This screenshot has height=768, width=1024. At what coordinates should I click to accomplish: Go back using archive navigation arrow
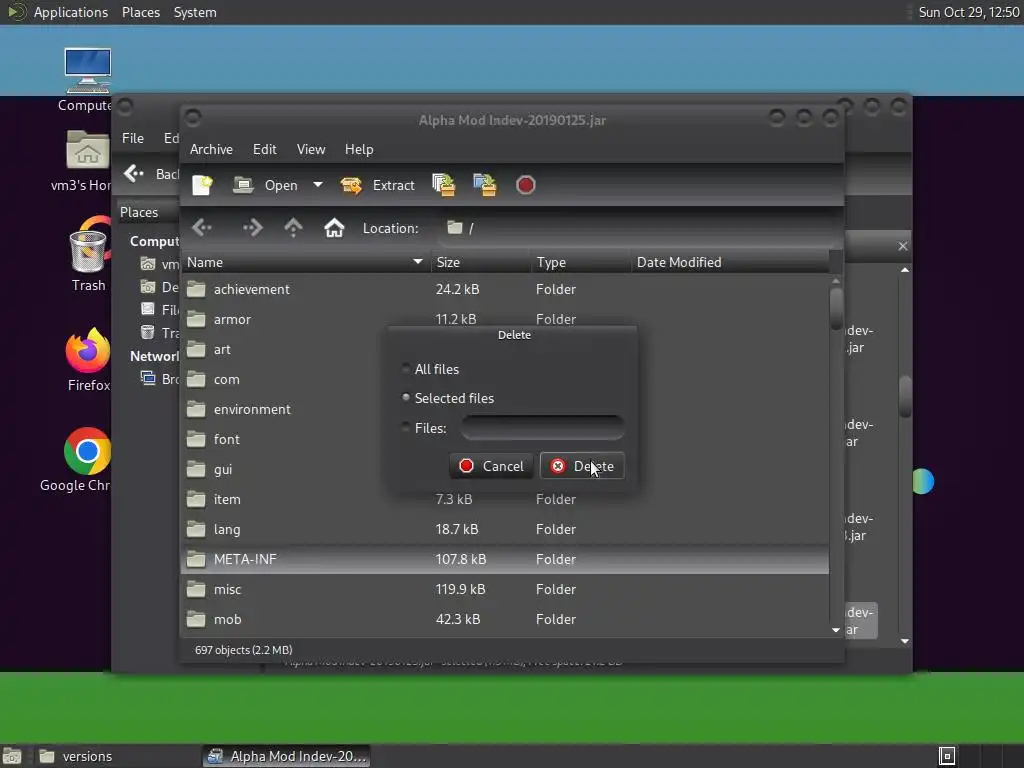(x=202, y=228)
